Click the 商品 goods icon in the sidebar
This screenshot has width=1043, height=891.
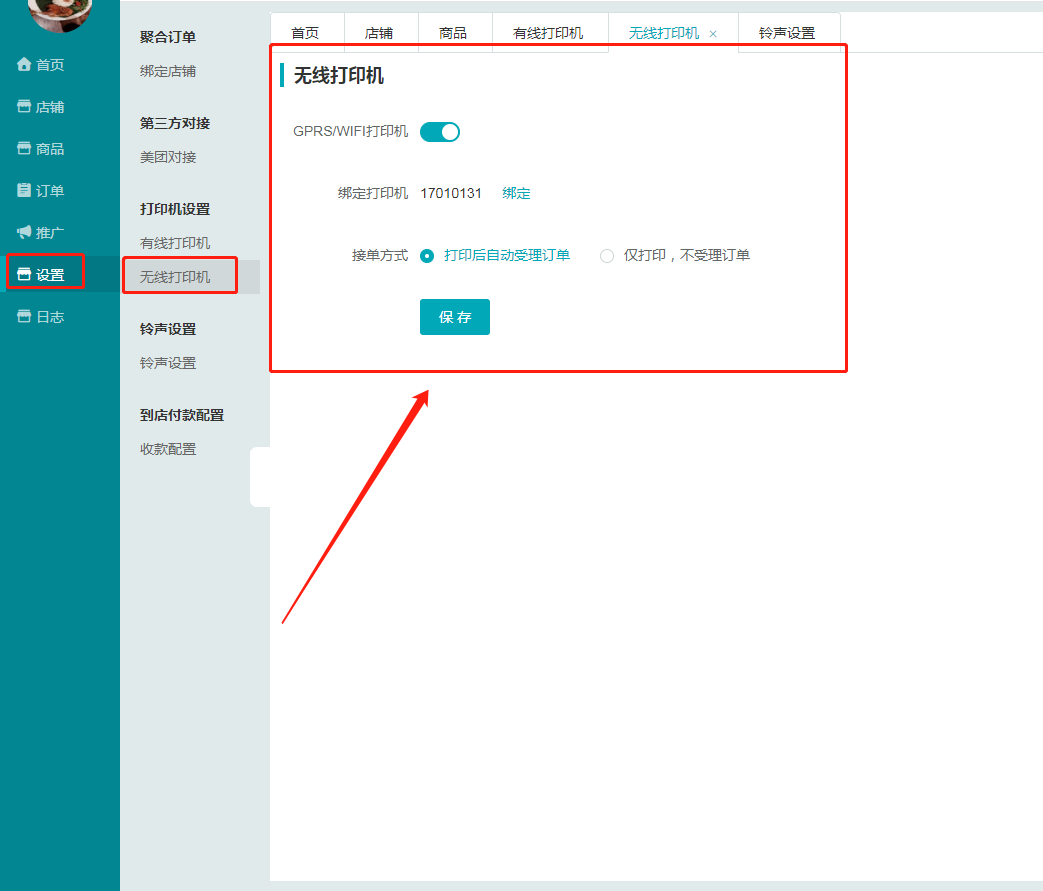[24, 148]
